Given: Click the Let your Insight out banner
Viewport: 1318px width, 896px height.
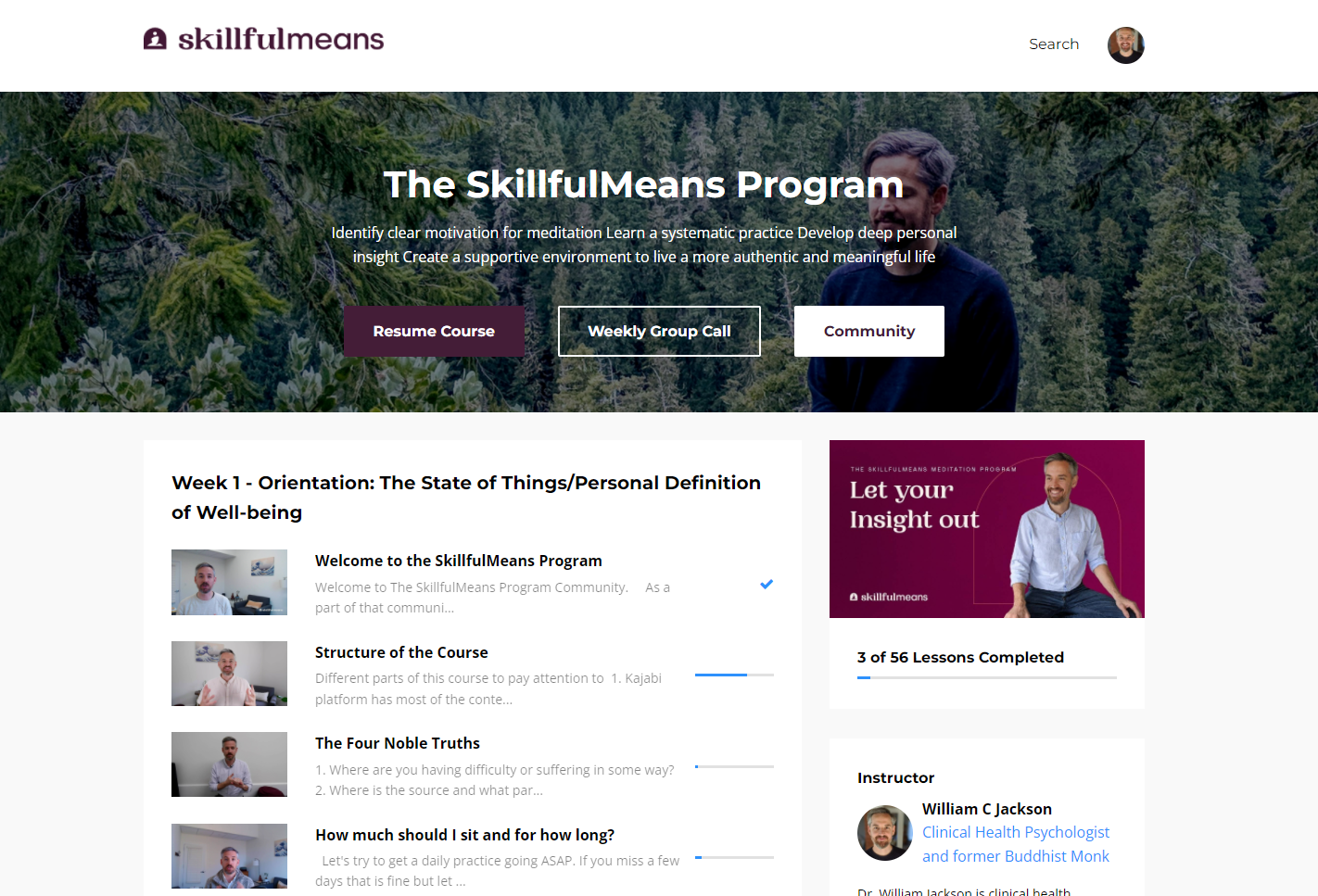Looking at the screenshot, I should [x=987, y=529].
